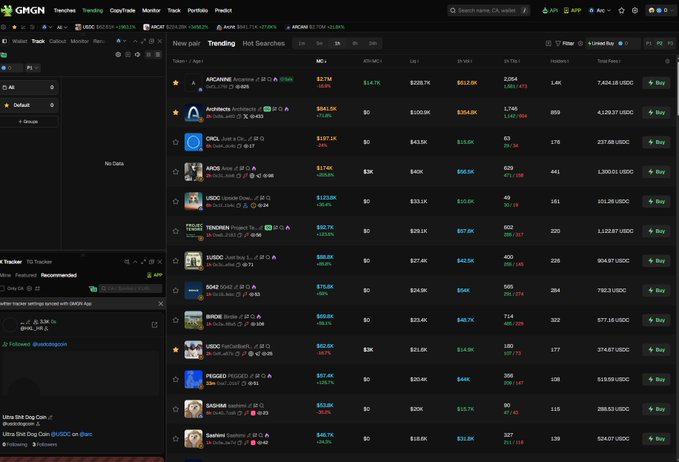The width and height of the screenshot is (679, 462).
Task: Open the target settings icon in Track panel
Action: 118,55
